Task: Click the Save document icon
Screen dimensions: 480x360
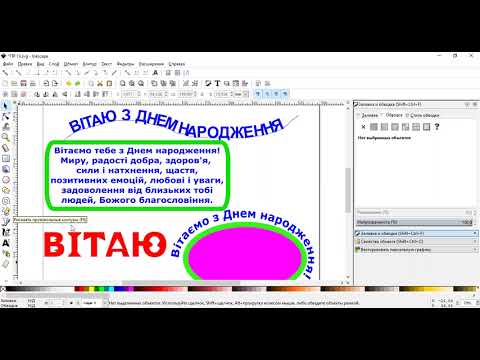Action: (23, 83)
